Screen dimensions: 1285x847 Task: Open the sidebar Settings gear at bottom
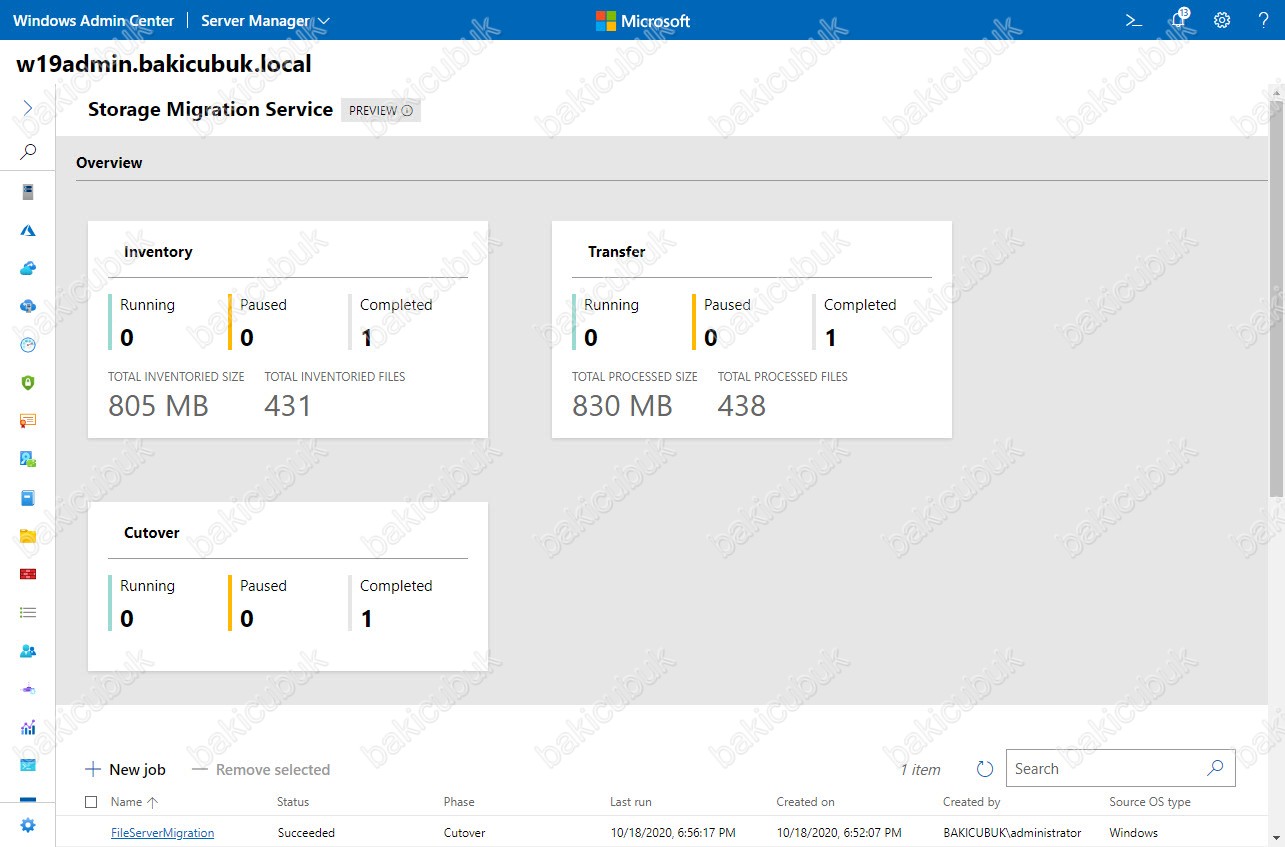(28, 825)
